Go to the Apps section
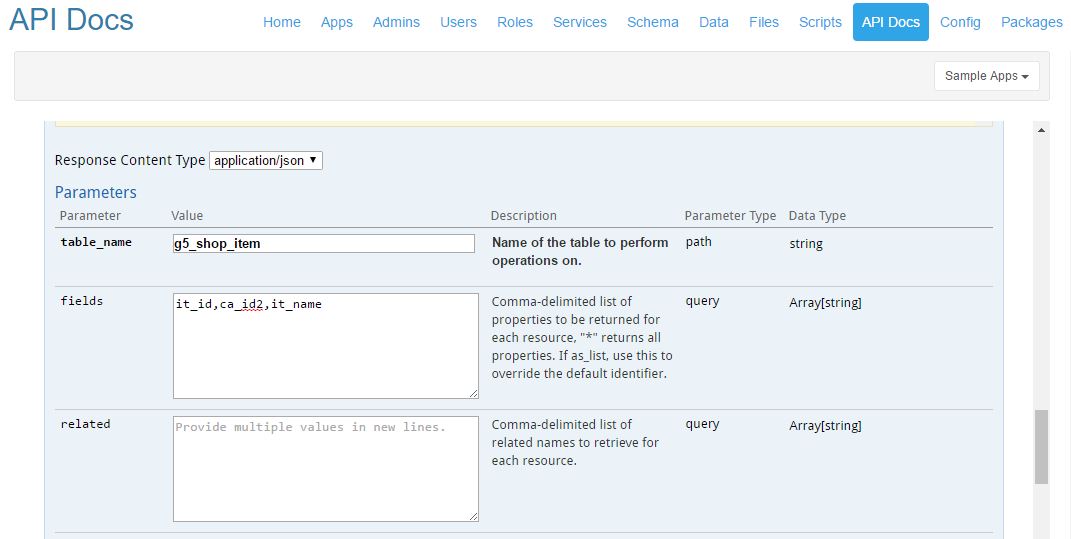This screenshot has height=539, width=1071. point(336,22)
